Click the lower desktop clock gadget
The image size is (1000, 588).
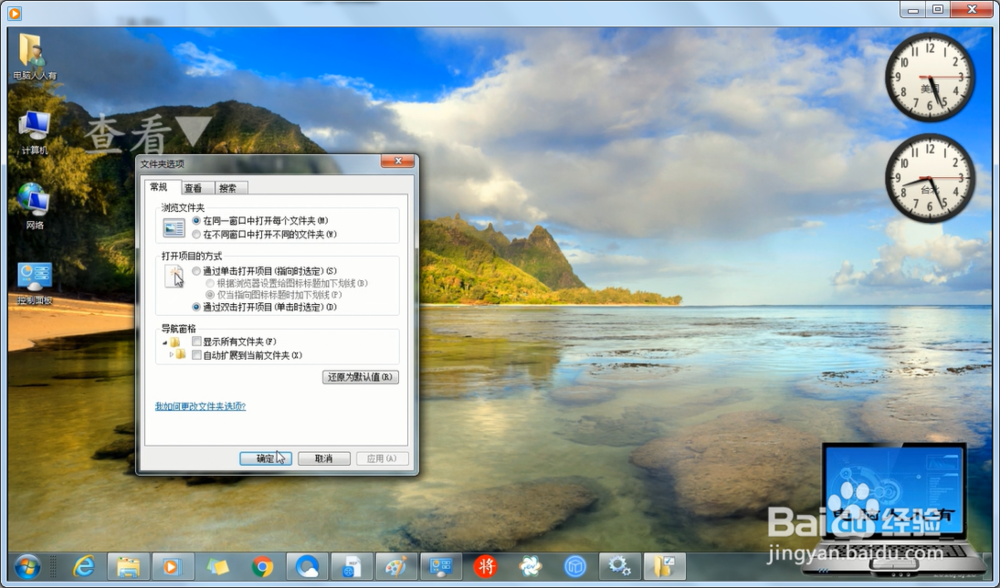[x=930, y=178]
